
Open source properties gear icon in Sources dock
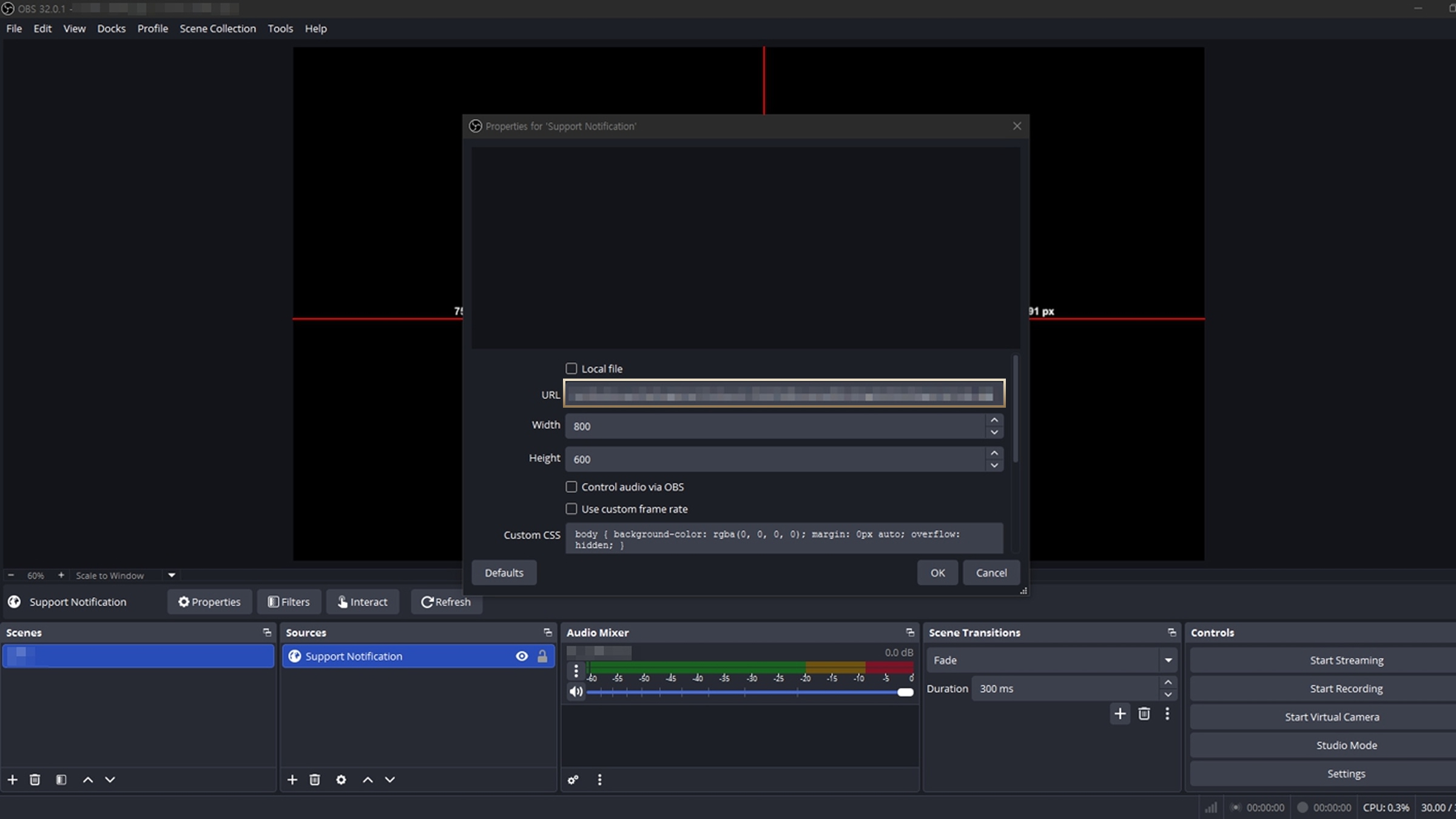tap(341, 780)
